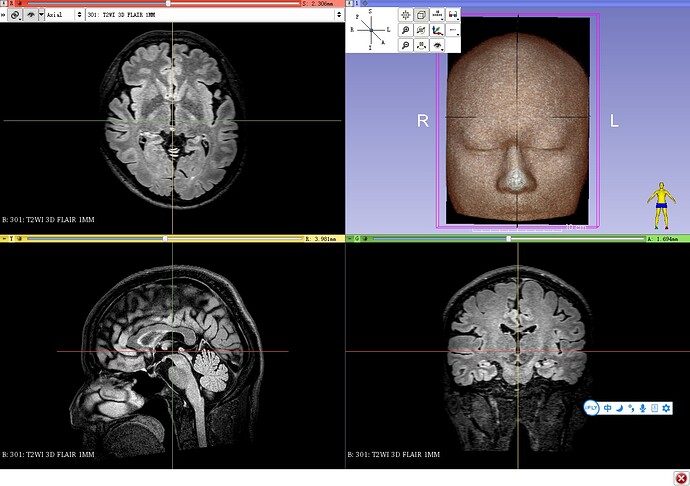Zoom in the 3D view
Screen dimensions: 690x486
[406, 30]
